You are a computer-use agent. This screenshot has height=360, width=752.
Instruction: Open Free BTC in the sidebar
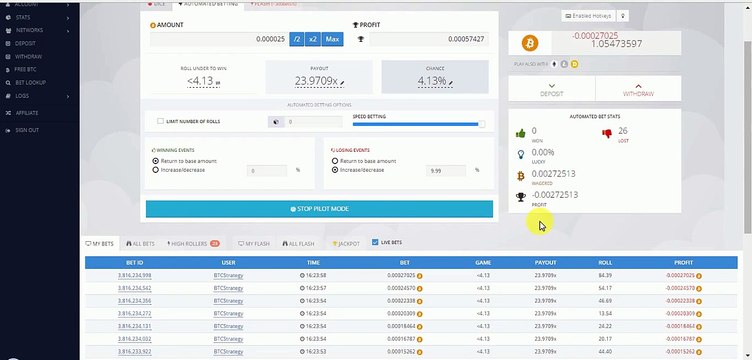click(26, 70)
